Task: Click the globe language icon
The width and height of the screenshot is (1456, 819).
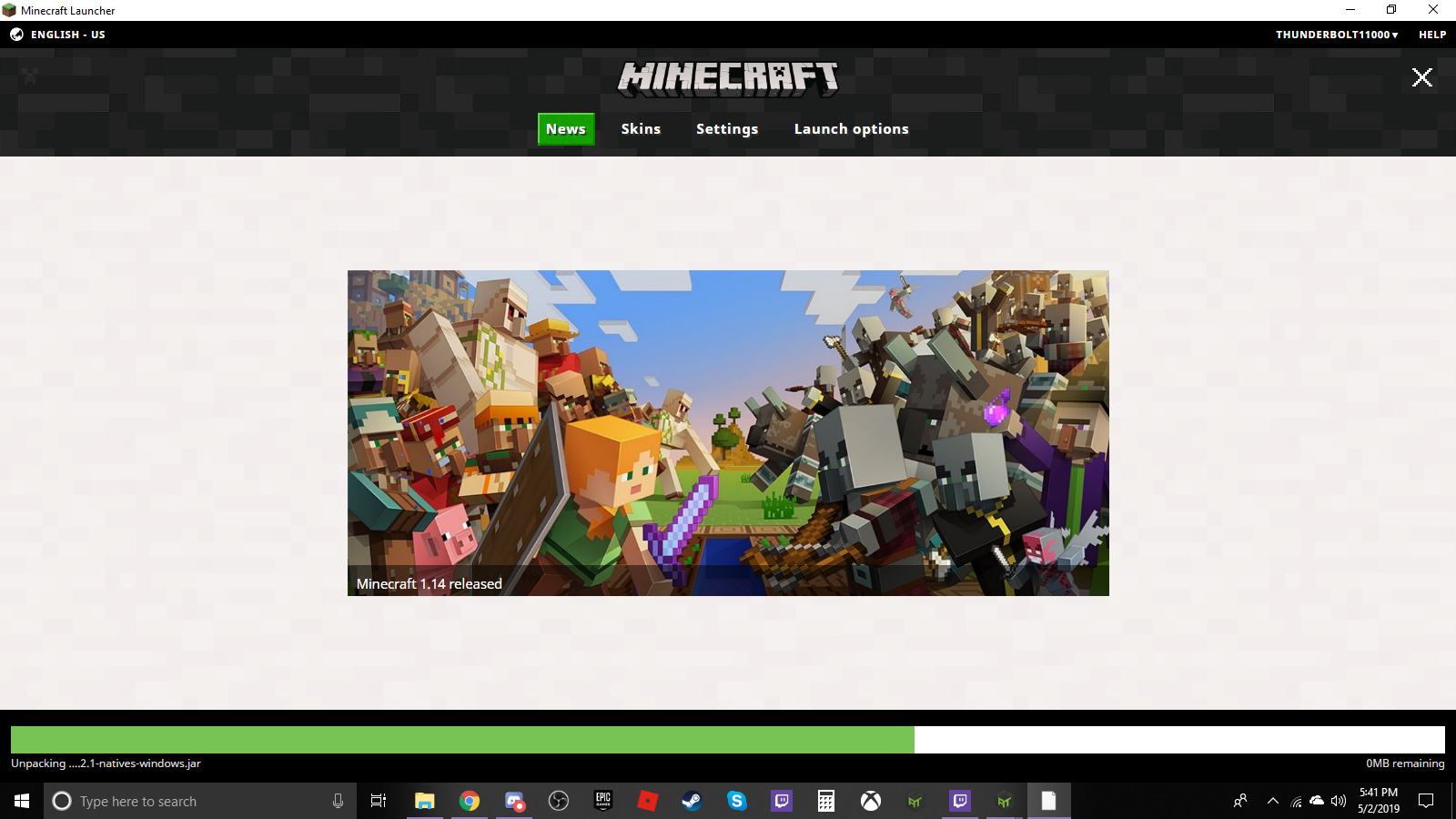Action: coord(16,35)
